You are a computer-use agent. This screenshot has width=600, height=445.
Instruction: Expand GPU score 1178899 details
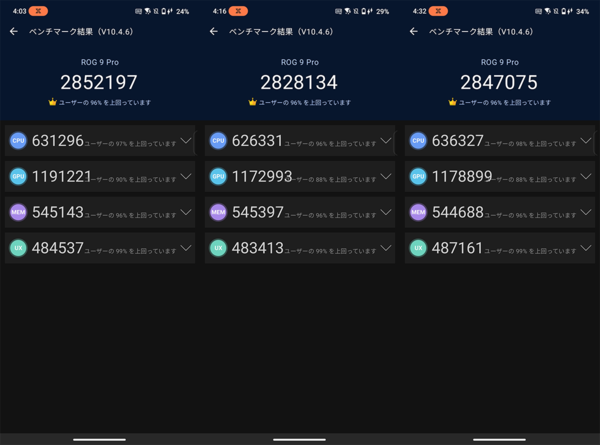tap(586, 176)
